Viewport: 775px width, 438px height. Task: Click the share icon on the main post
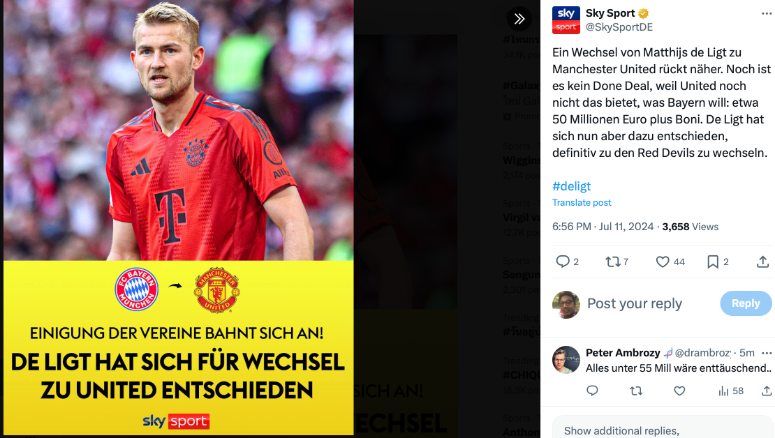[763, 262]
